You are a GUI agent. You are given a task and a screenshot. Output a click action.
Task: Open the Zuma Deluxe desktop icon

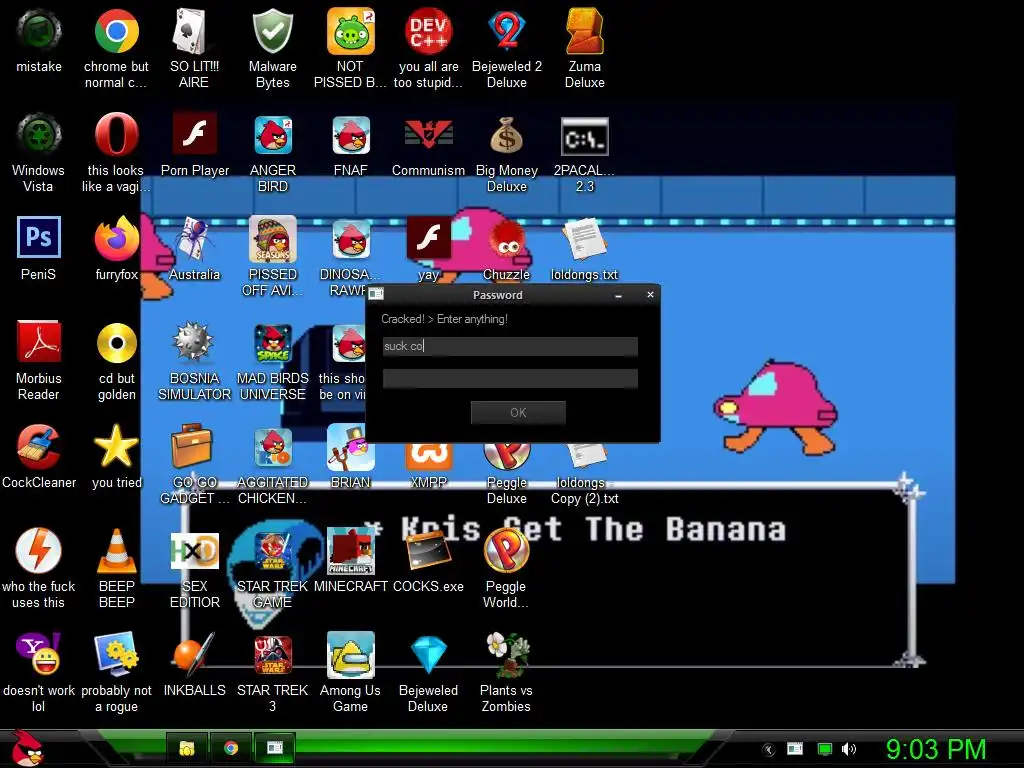tap(584, 31)
